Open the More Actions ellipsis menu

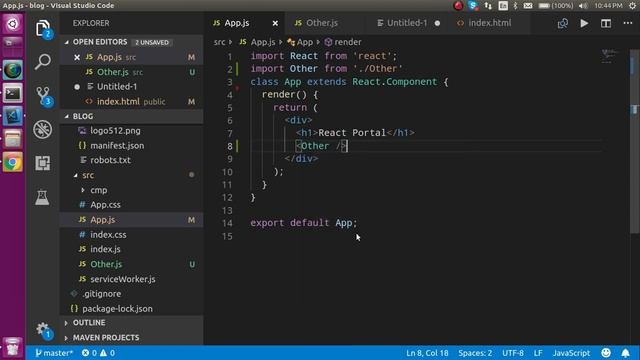coord(628,23)
